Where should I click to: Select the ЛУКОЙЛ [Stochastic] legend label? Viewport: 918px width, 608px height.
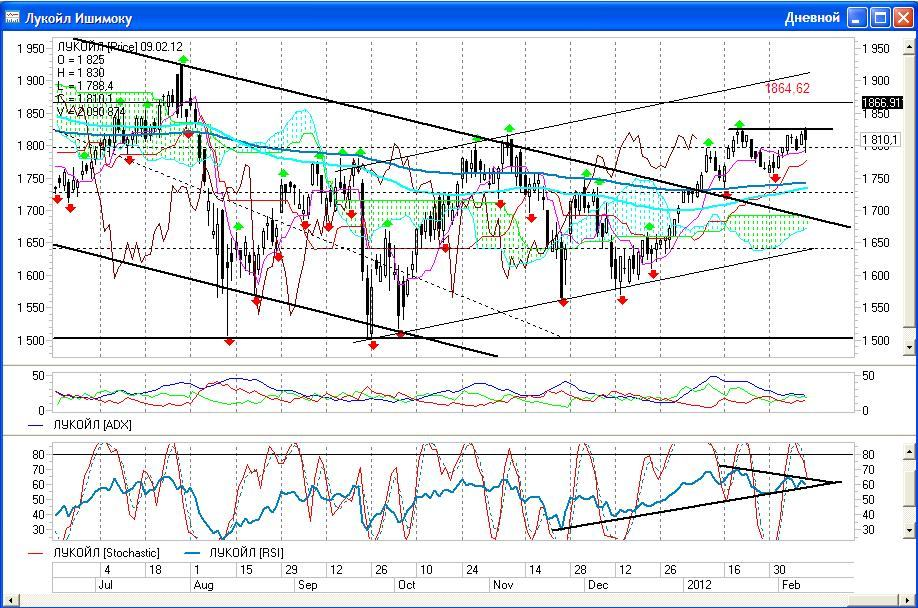click(x=106, y=553)
